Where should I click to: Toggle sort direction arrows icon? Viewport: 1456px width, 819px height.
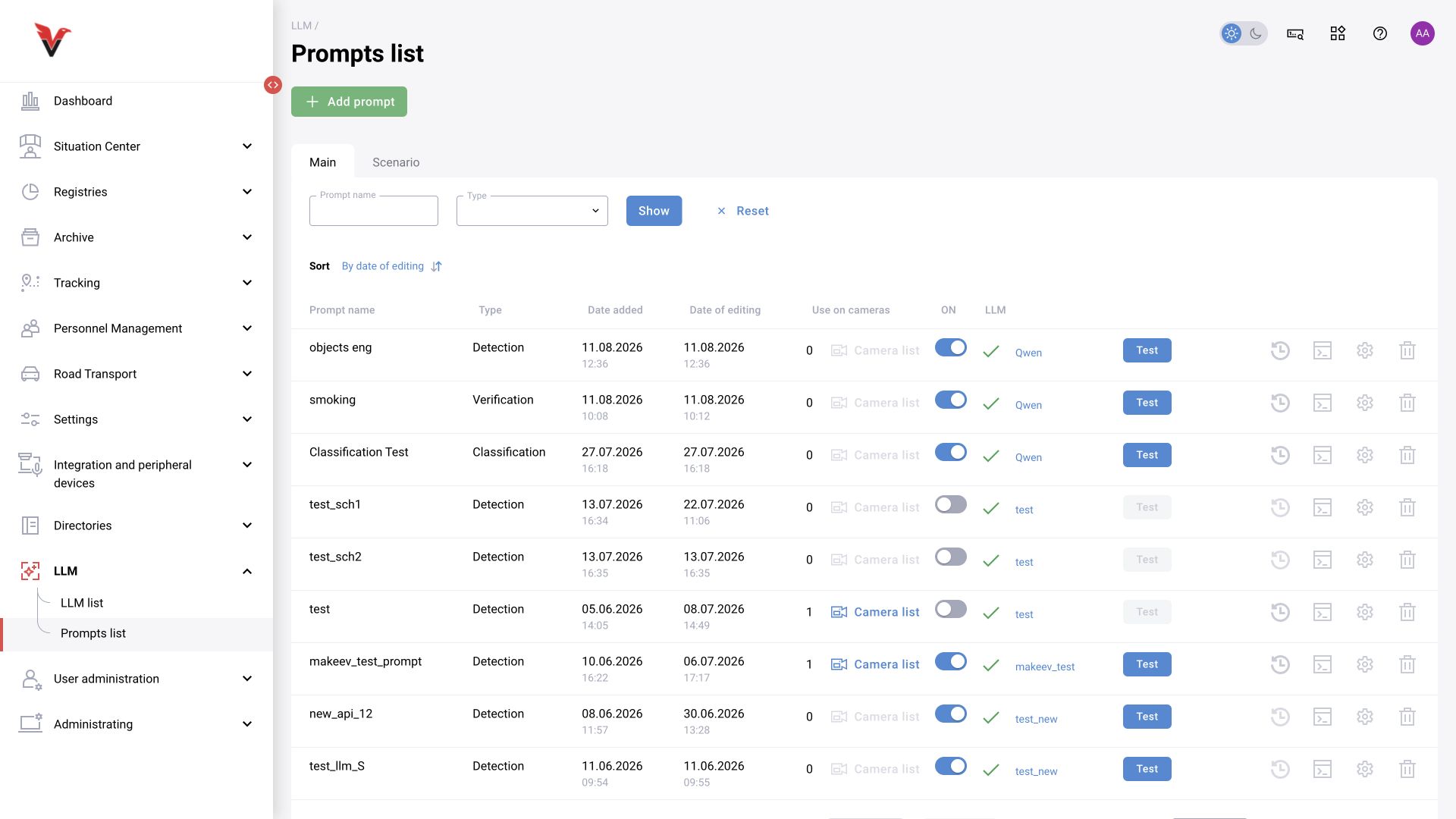437,266
